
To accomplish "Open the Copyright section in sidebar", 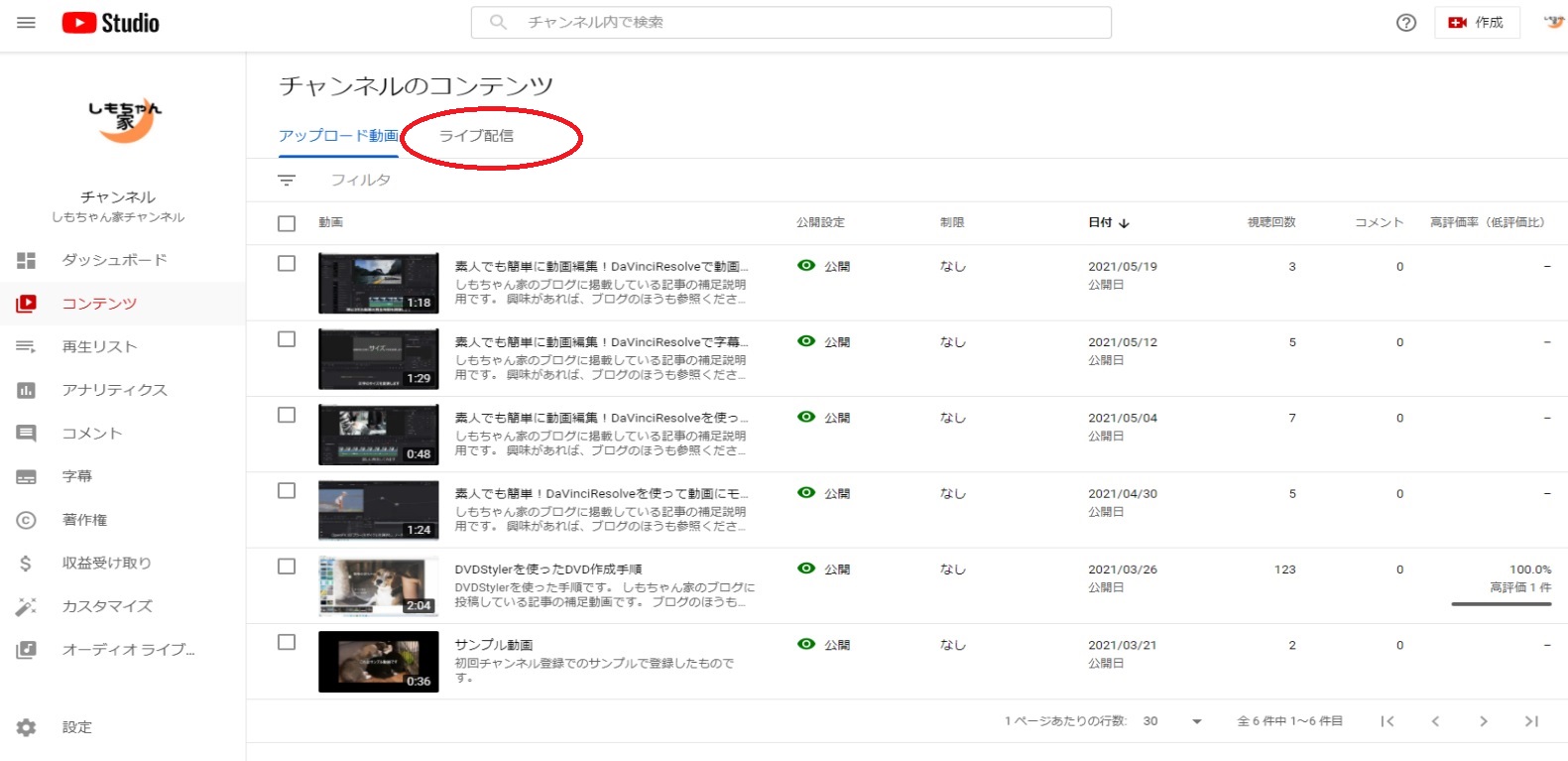I will 84,520.
